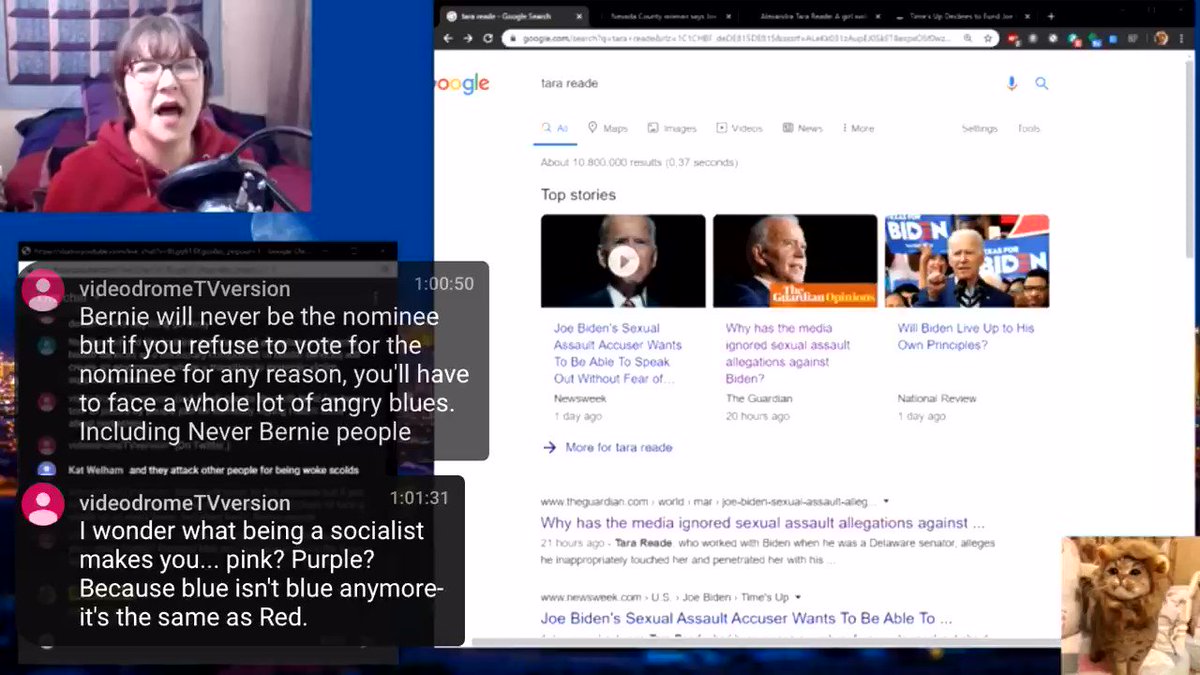Play the Newsweek top story video

click(x=623, y=261)
